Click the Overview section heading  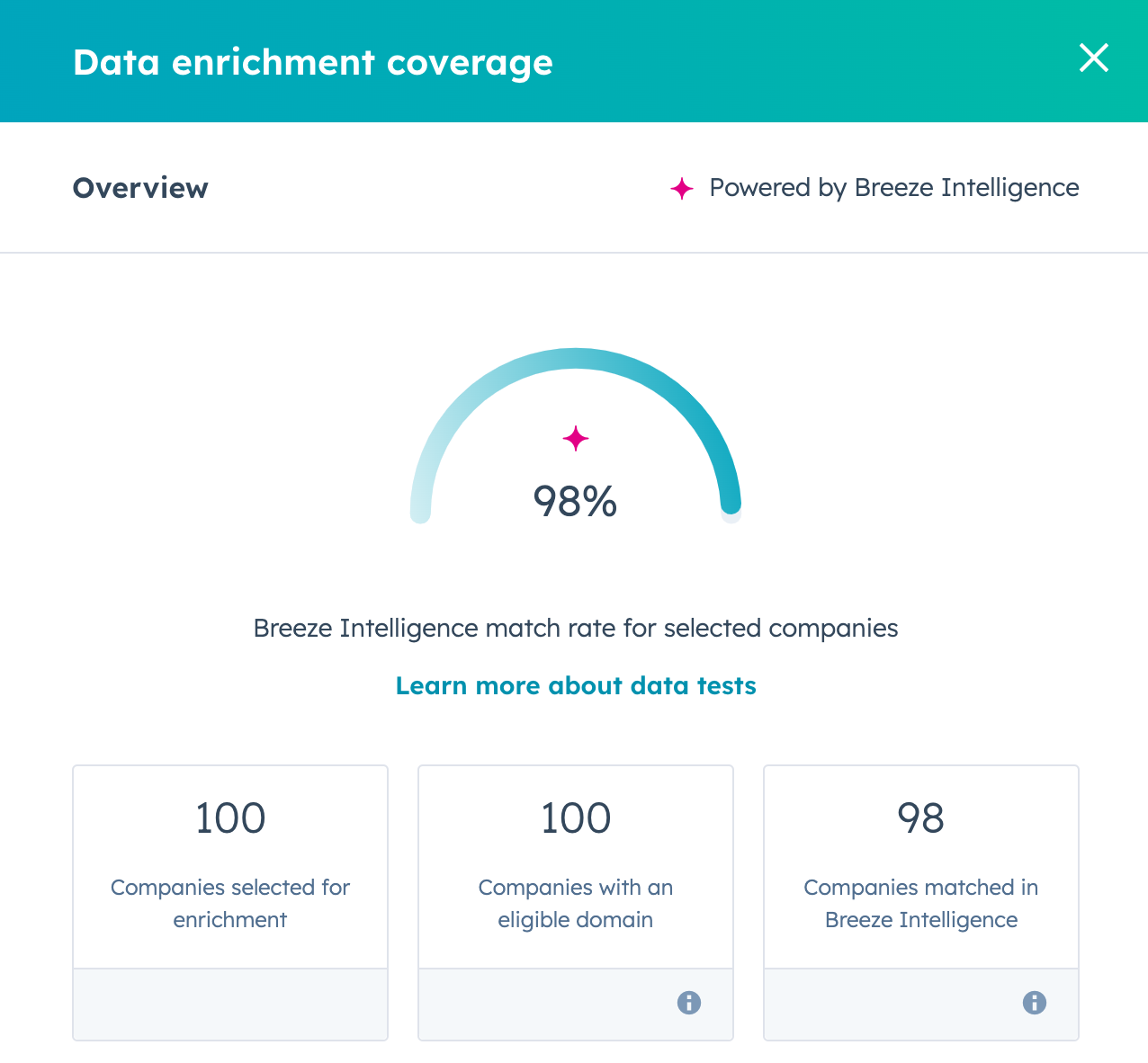(x=140, y=188)
